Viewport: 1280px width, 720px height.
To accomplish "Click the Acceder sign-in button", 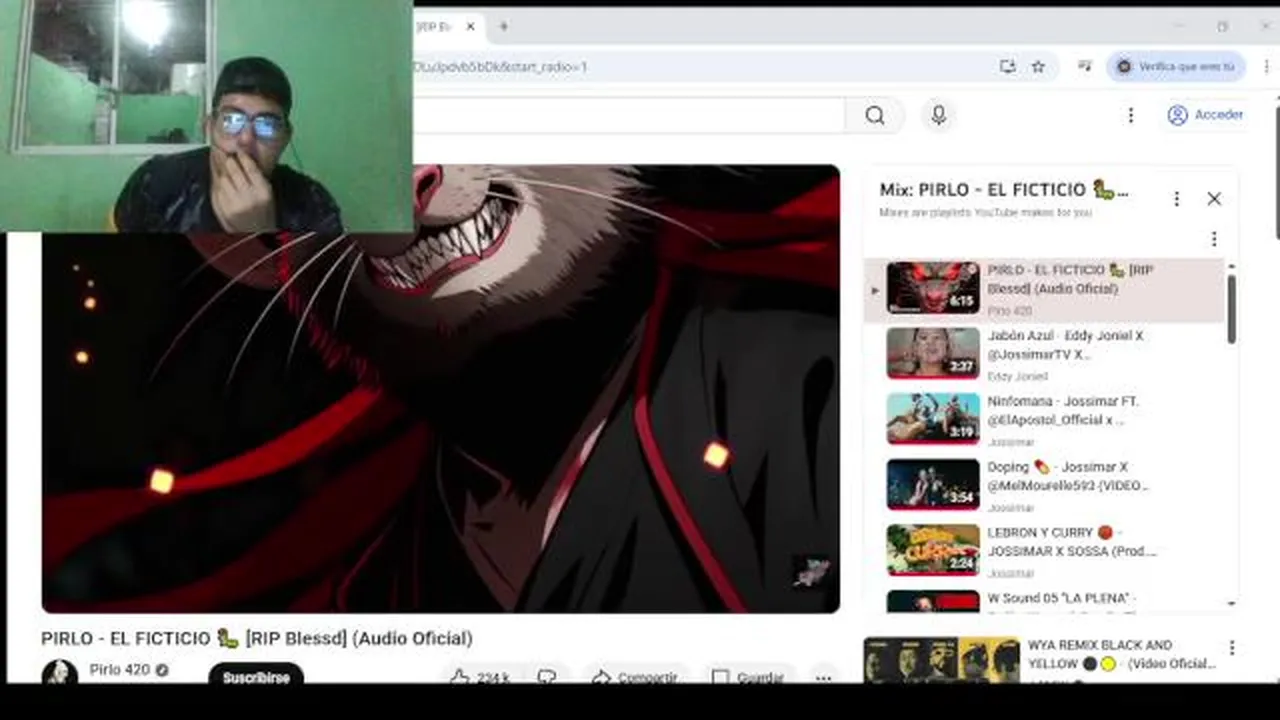I will (x=1206, y=115).
